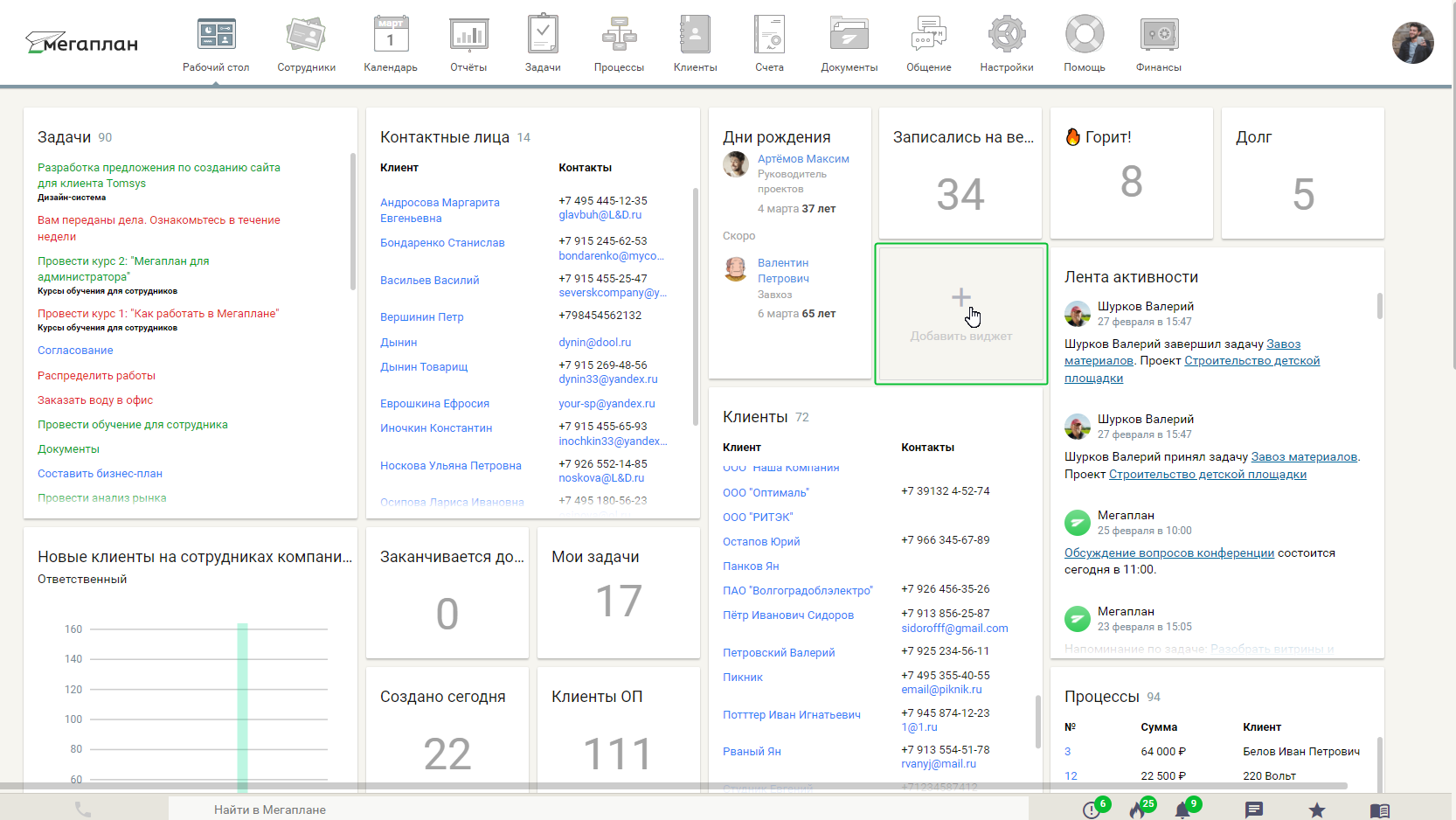Open the Календарь section icon
The width and height of the screenshot is (1456, 820).
(x=391, y=35)
